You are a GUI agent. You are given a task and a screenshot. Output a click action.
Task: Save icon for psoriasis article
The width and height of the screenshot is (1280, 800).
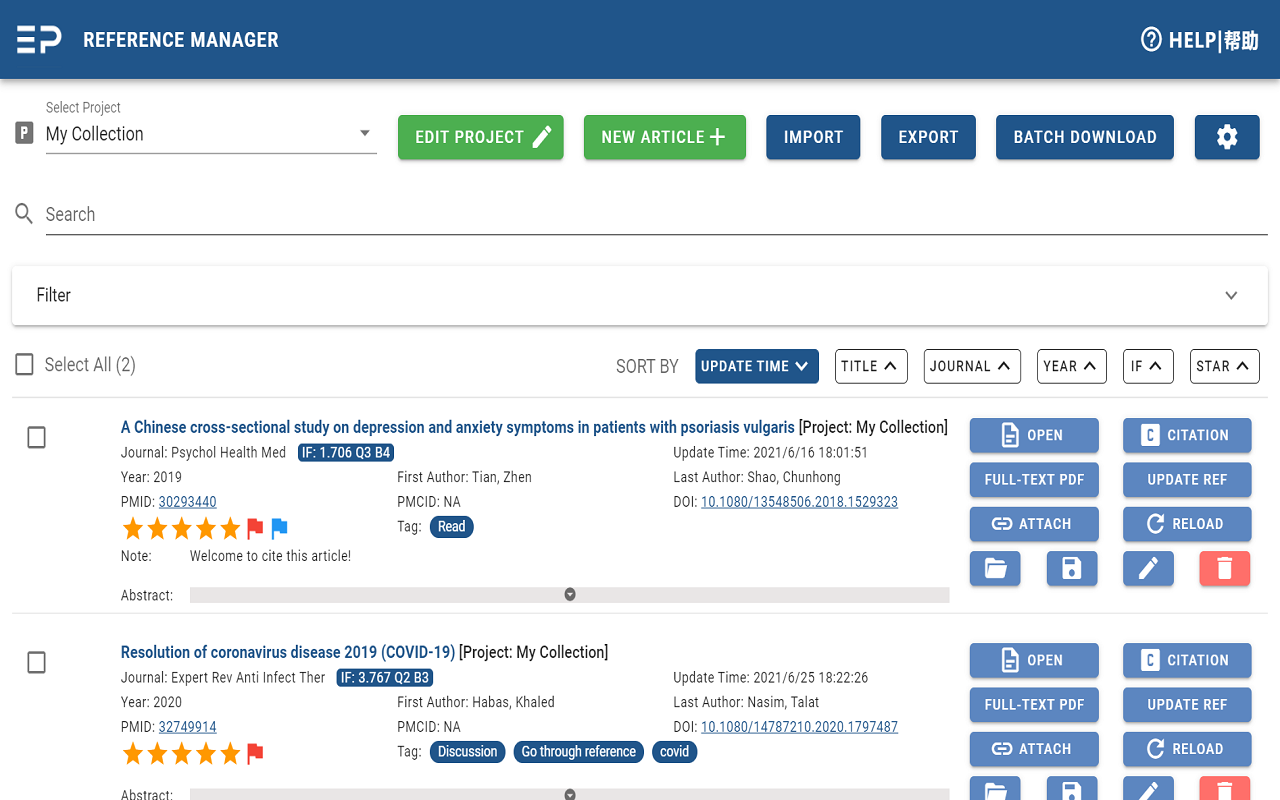point(1072,568)
